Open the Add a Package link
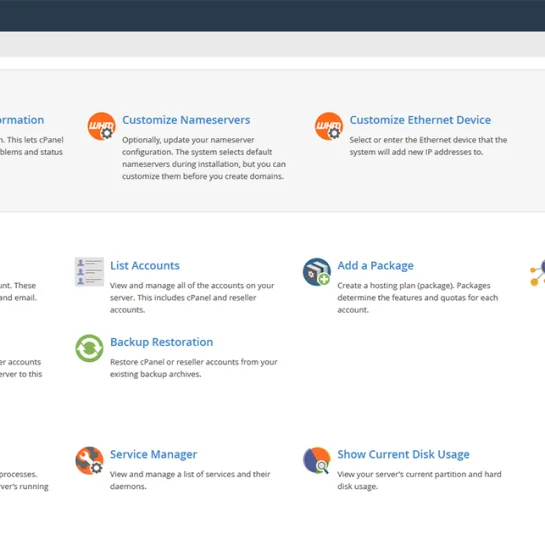Screen dimensions: 545x545 [x=375, y=266]
